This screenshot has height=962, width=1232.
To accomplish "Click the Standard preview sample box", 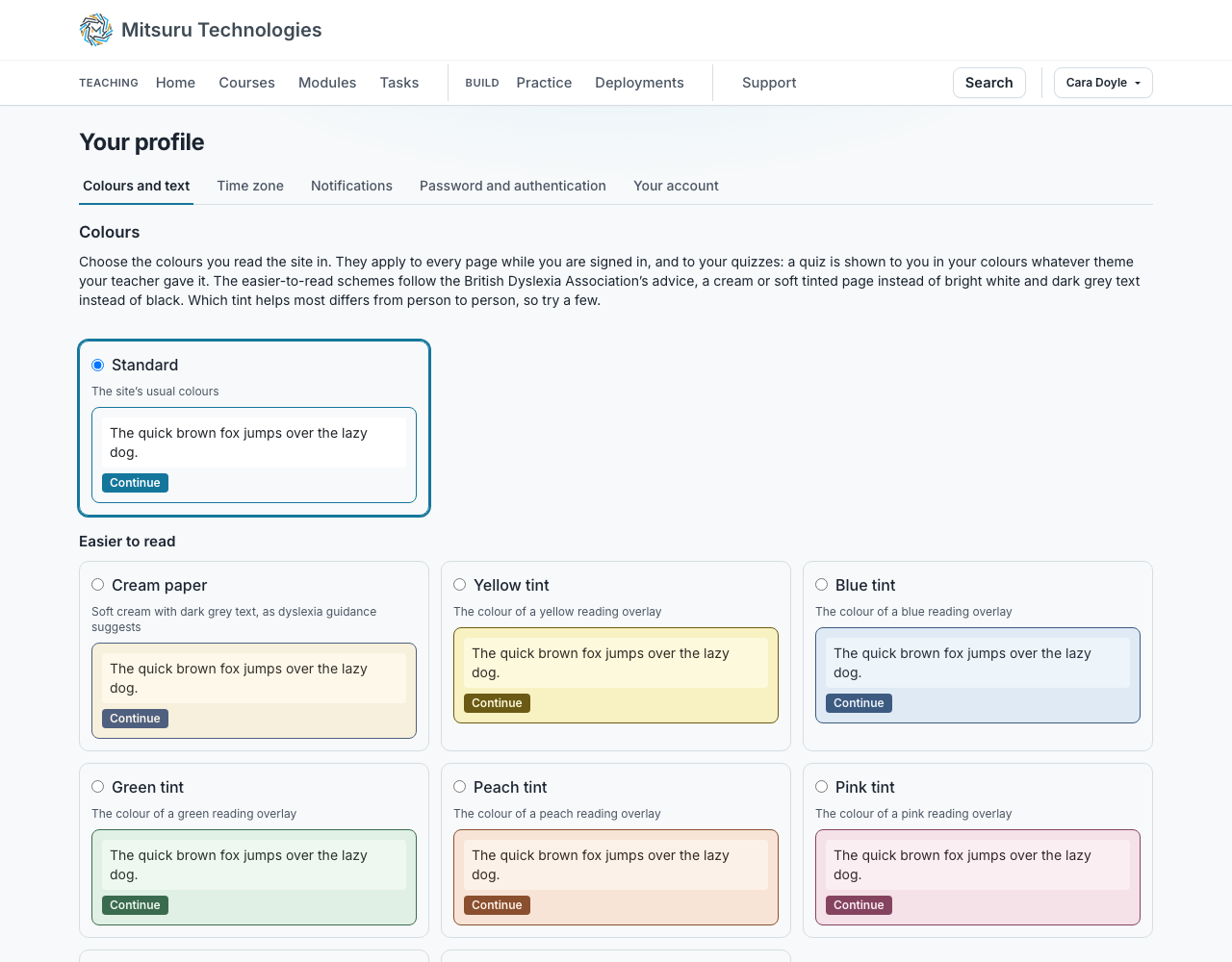I will click(254, 455).
